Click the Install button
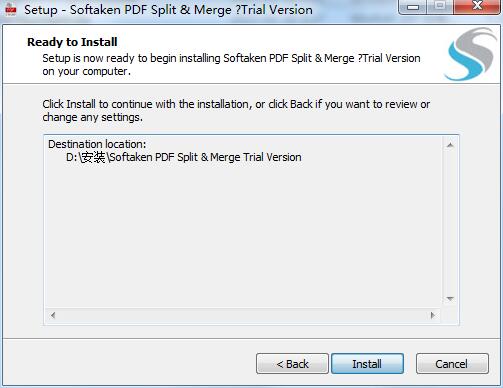503x388 pixels. [x=367, y=364]
